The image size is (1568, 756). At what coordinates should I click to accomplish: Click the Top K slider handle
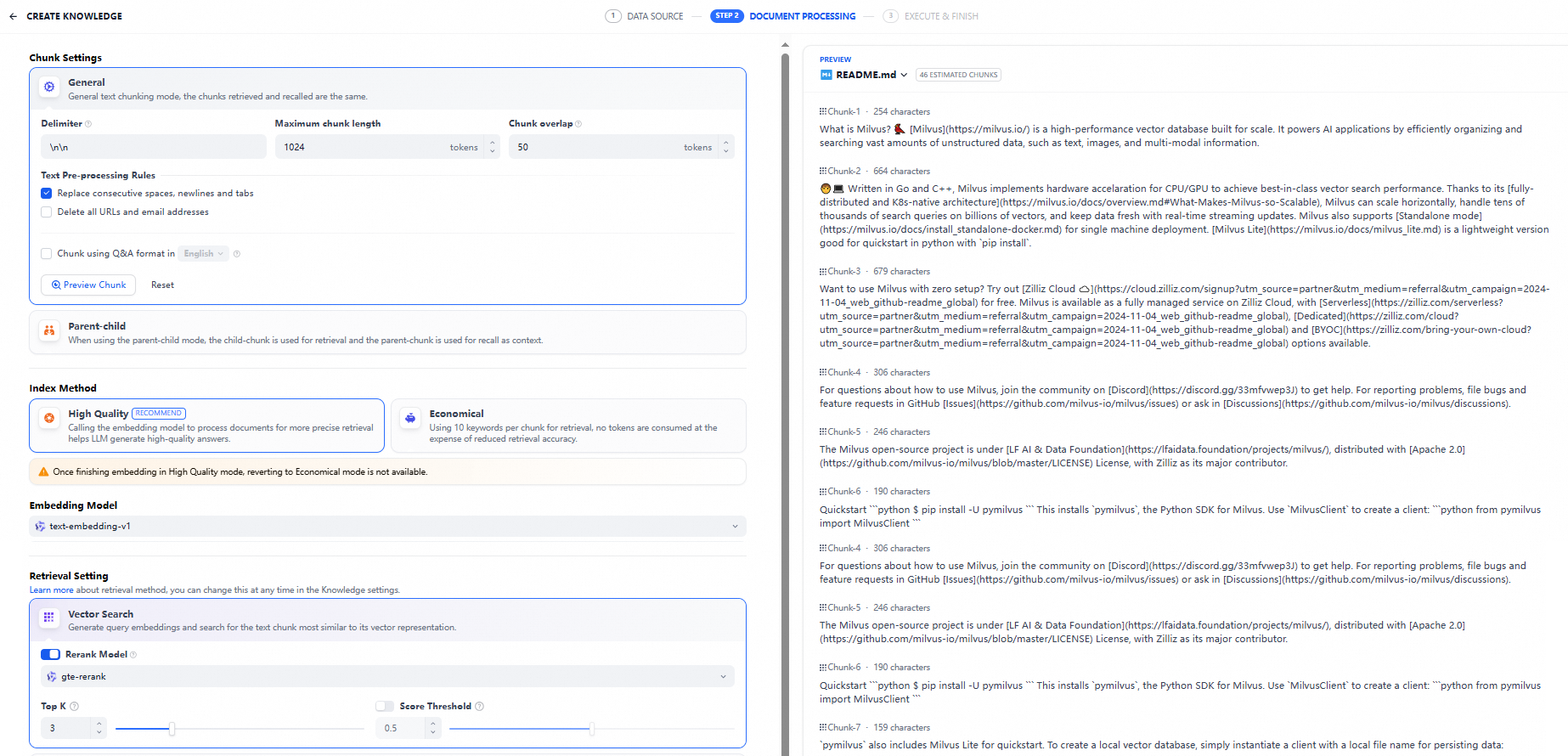(172, 729)
